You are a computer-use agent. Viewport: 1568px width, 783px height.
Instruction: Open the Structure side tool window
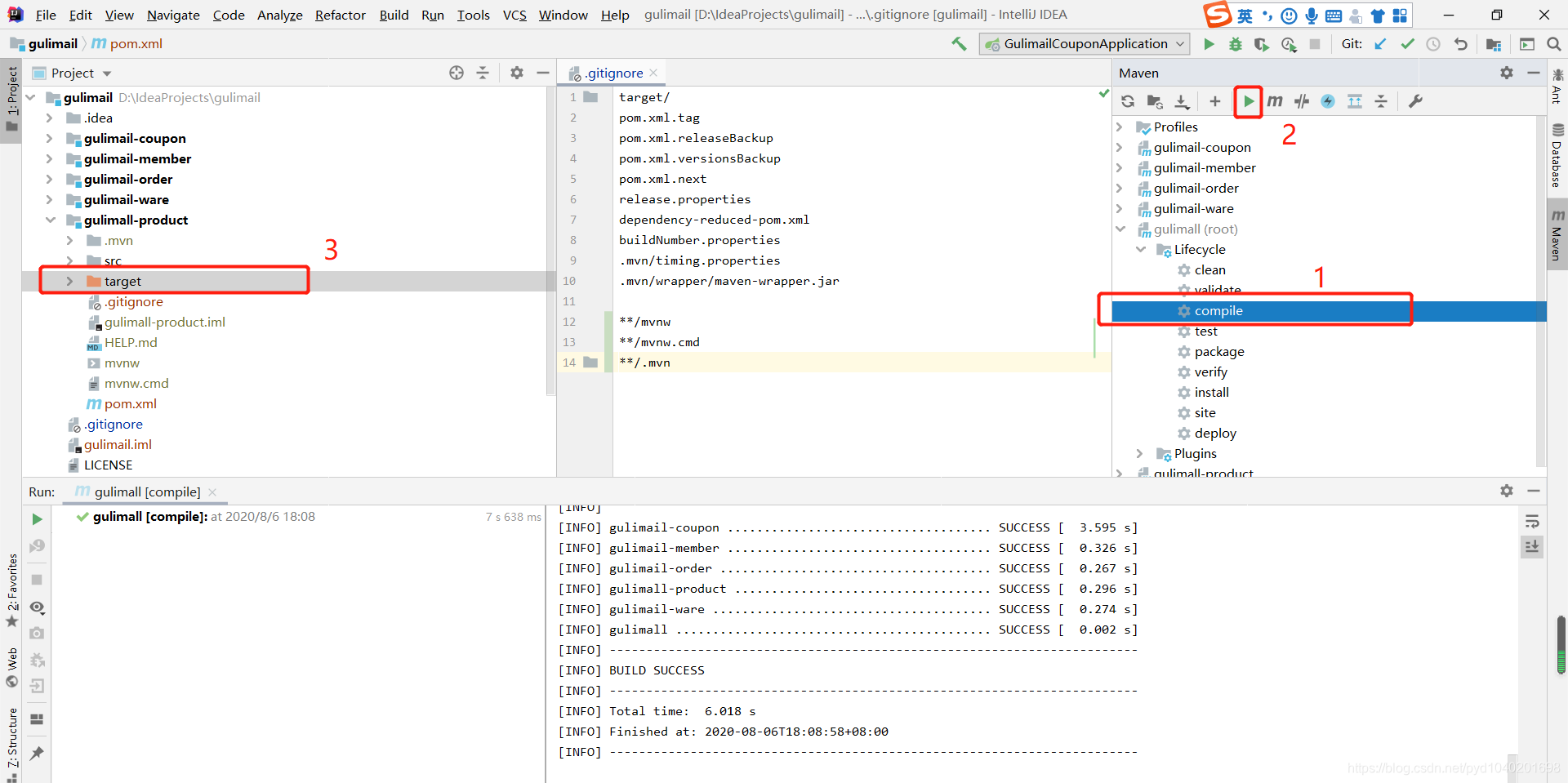[x=11, y=745]
